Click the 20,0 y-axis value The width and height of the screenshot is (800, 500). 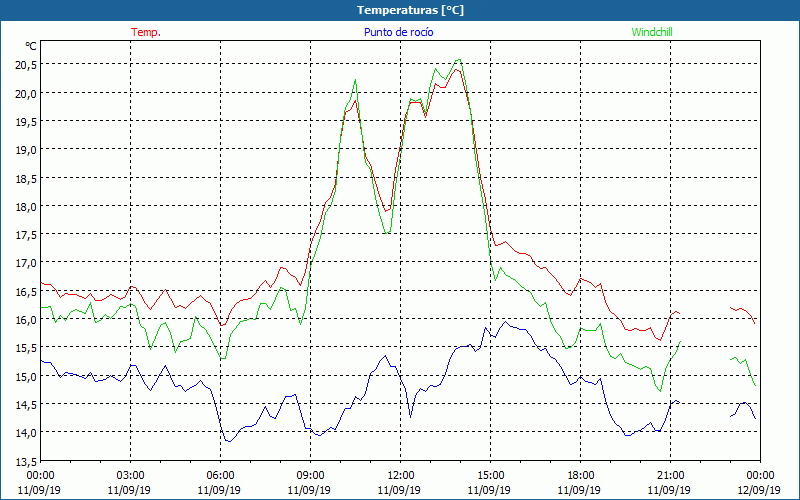click(27, 93)
